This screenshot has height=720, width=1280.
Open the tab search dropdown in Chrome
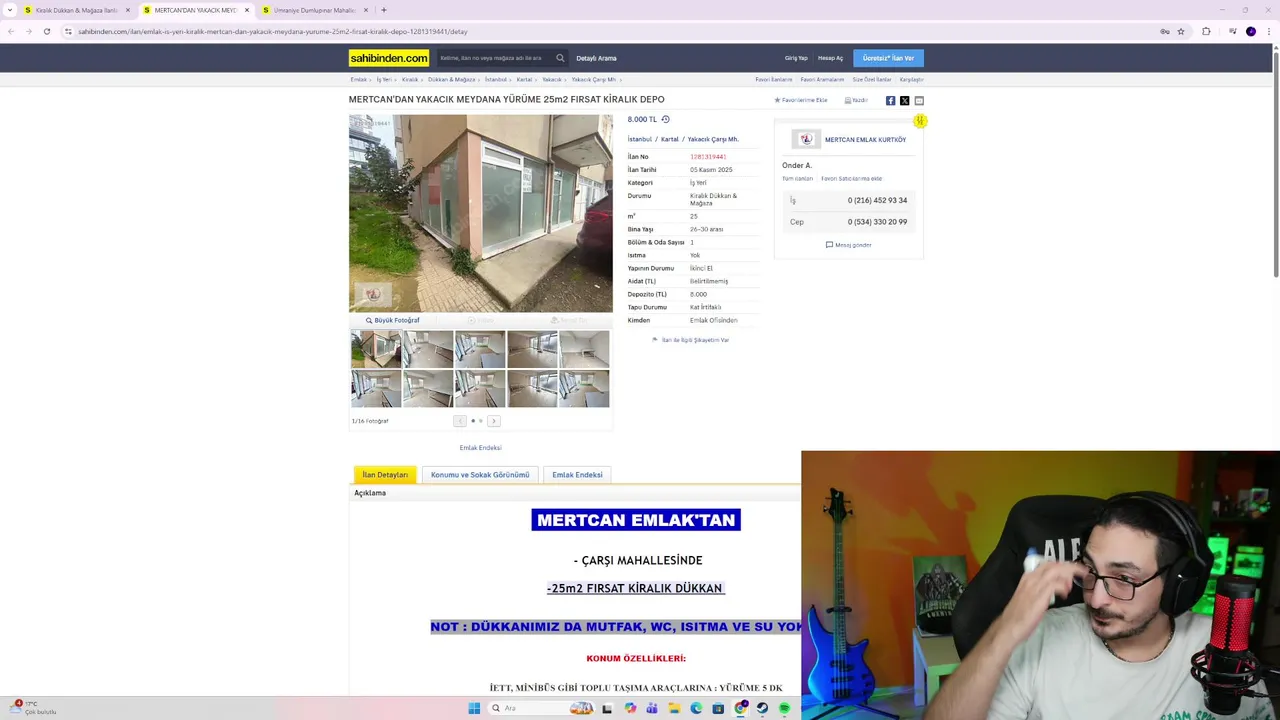coord(10,10)
